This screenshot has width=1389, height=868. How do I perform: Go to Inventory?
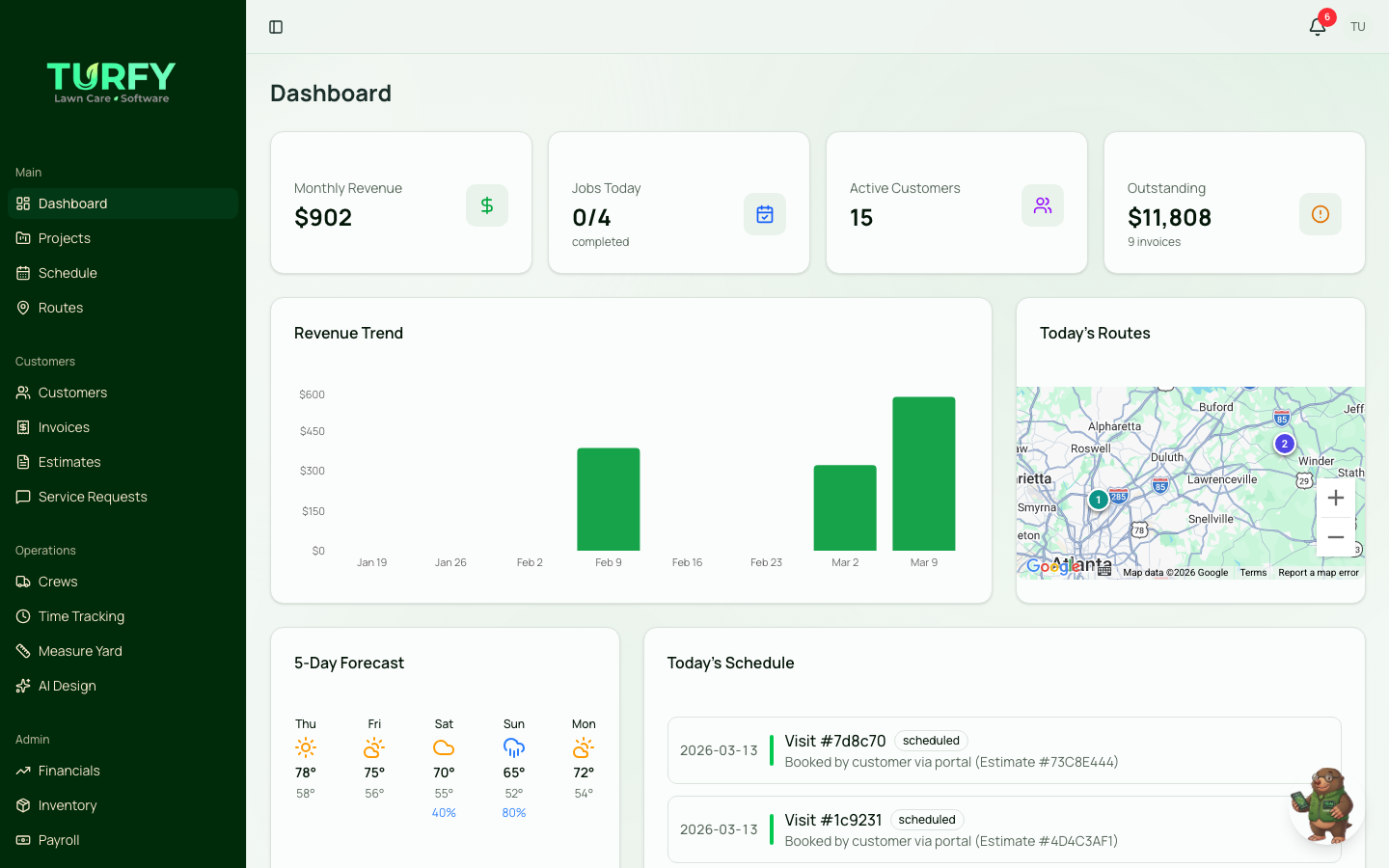click(x=123, y=805)
